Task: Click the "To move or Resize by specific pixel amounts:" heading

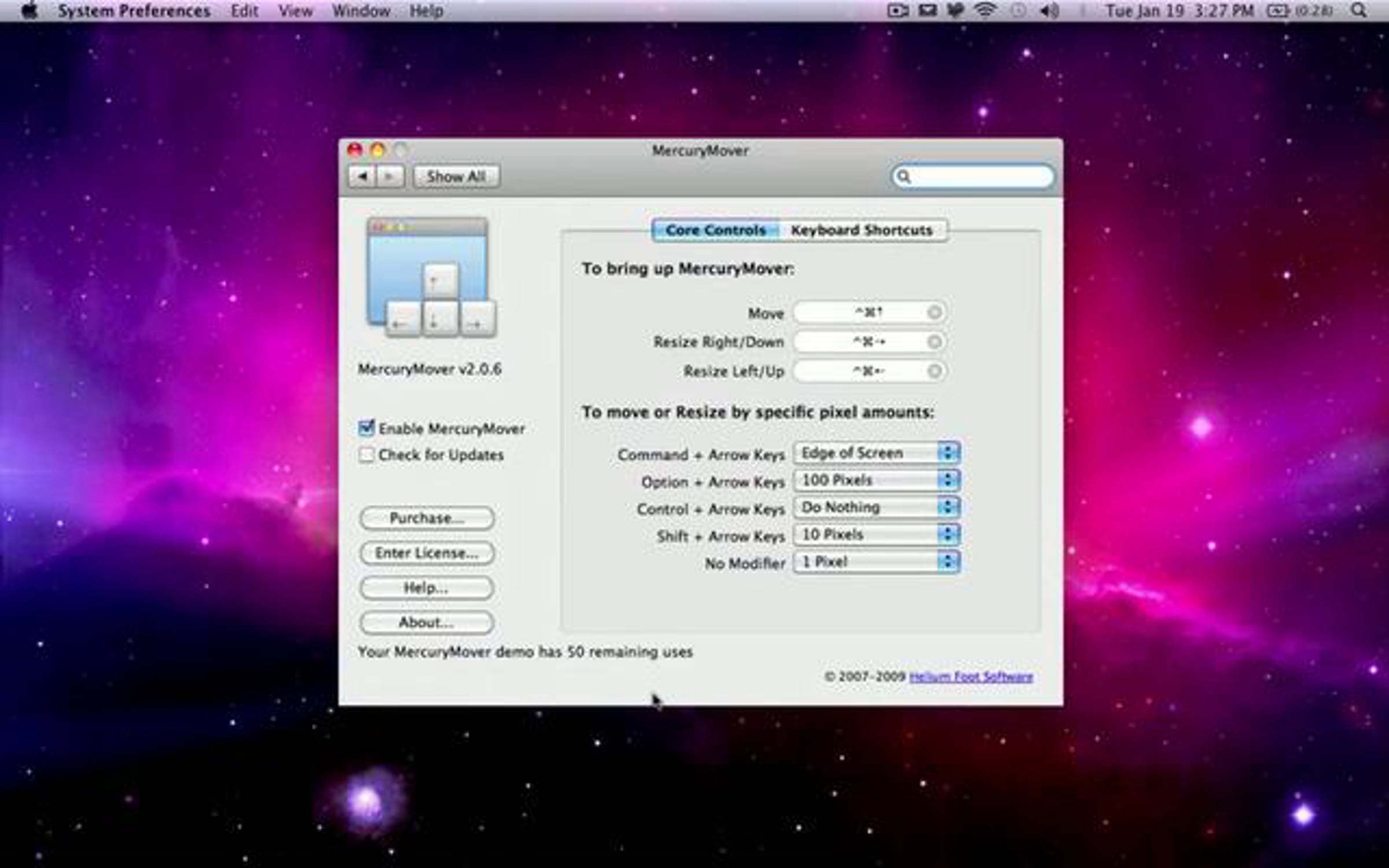Action: coord(758,412)
